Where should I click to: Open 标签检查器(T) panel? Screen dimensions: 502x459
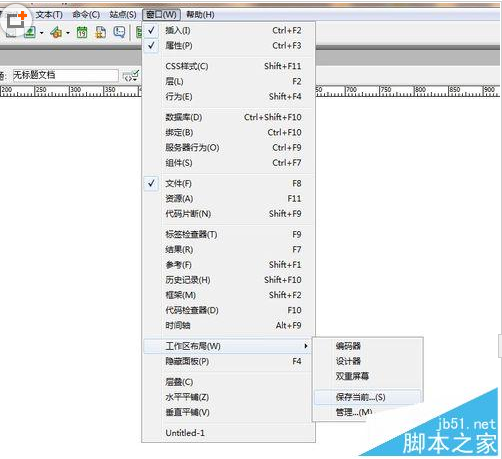(x=229, y=235)
